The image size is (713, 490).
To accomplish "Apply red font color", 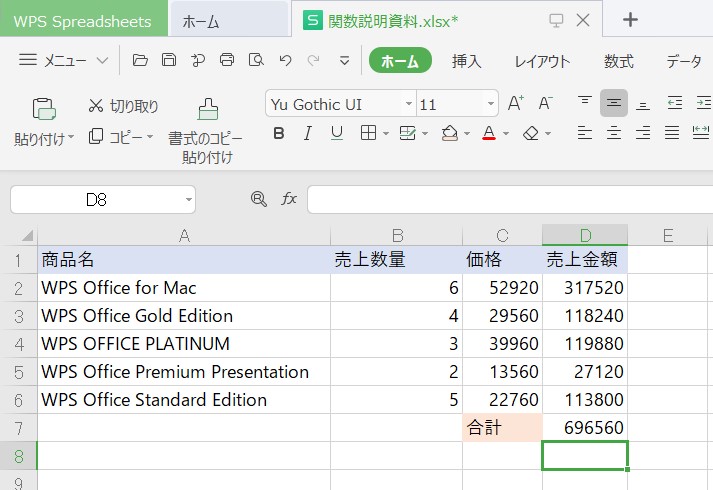I will [x=489, y=133].
